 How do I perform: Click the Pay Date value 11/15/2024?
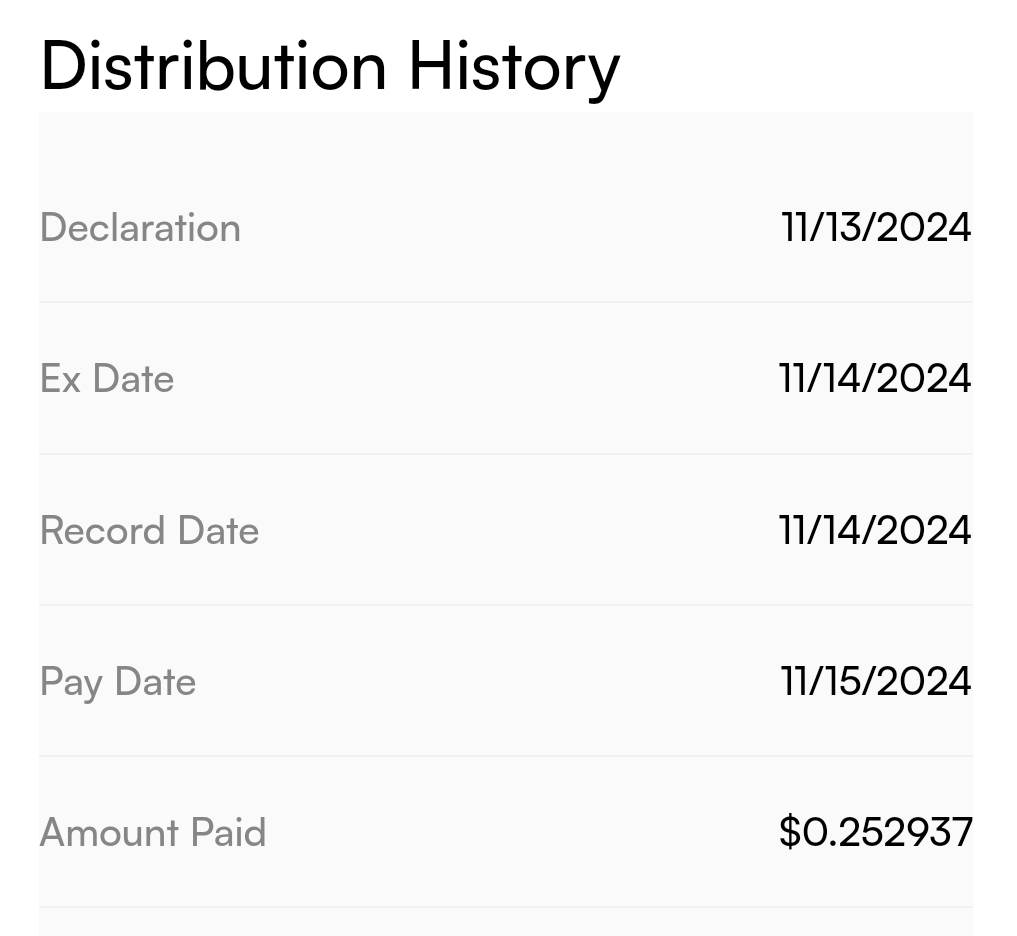click(875, 682)
